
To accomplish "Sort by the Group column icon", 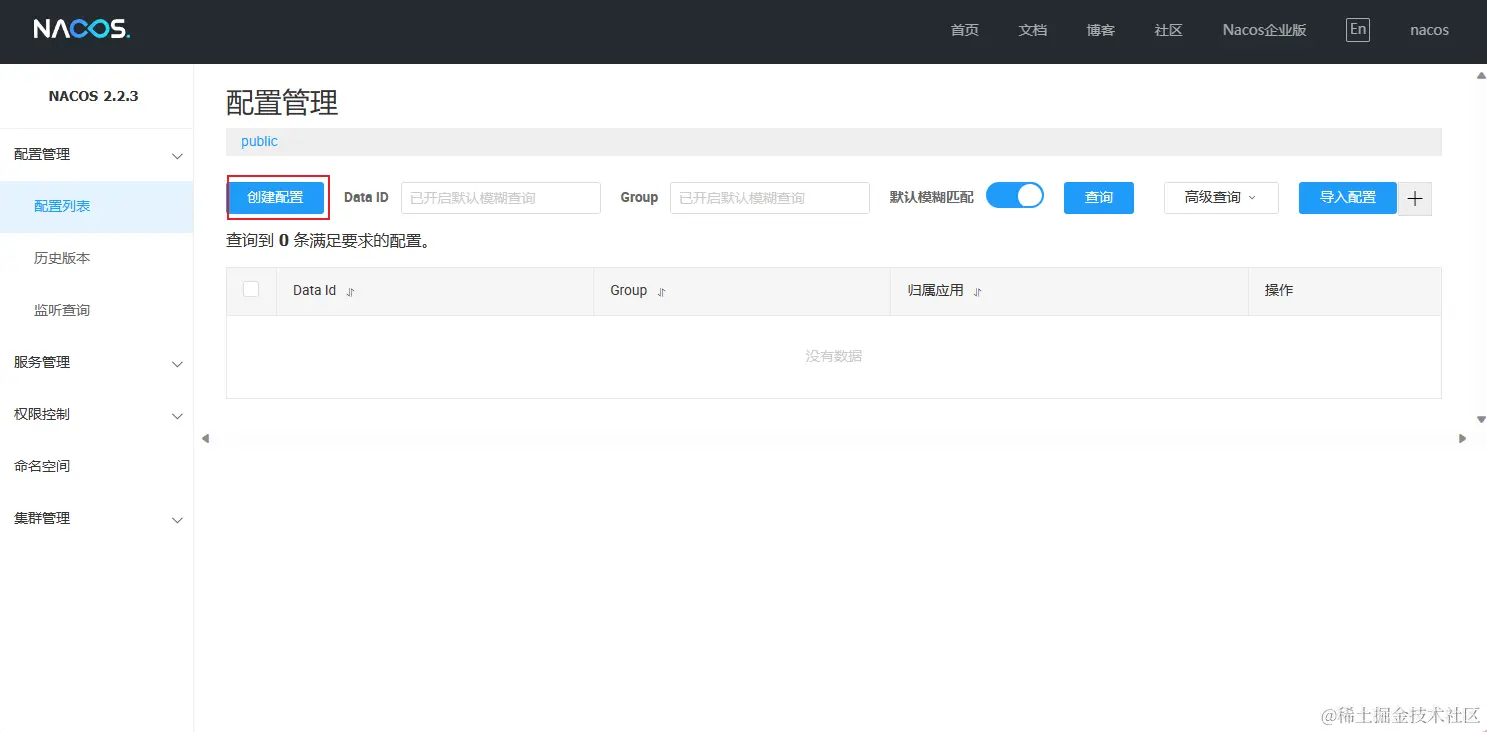I will point(662,292).
